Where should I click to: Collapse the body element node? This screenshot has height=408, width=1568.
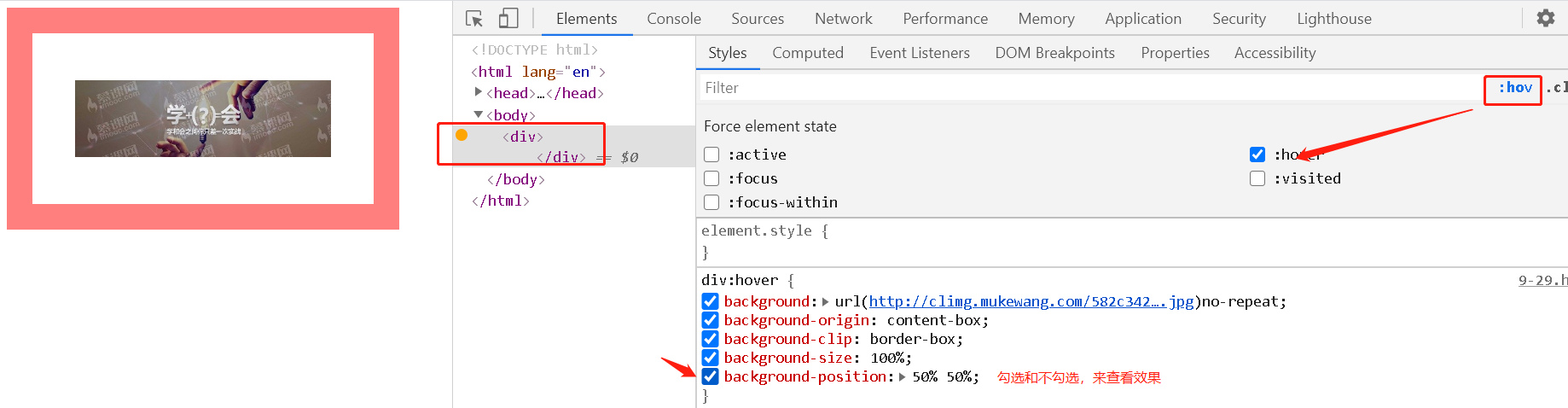point(479,114)
